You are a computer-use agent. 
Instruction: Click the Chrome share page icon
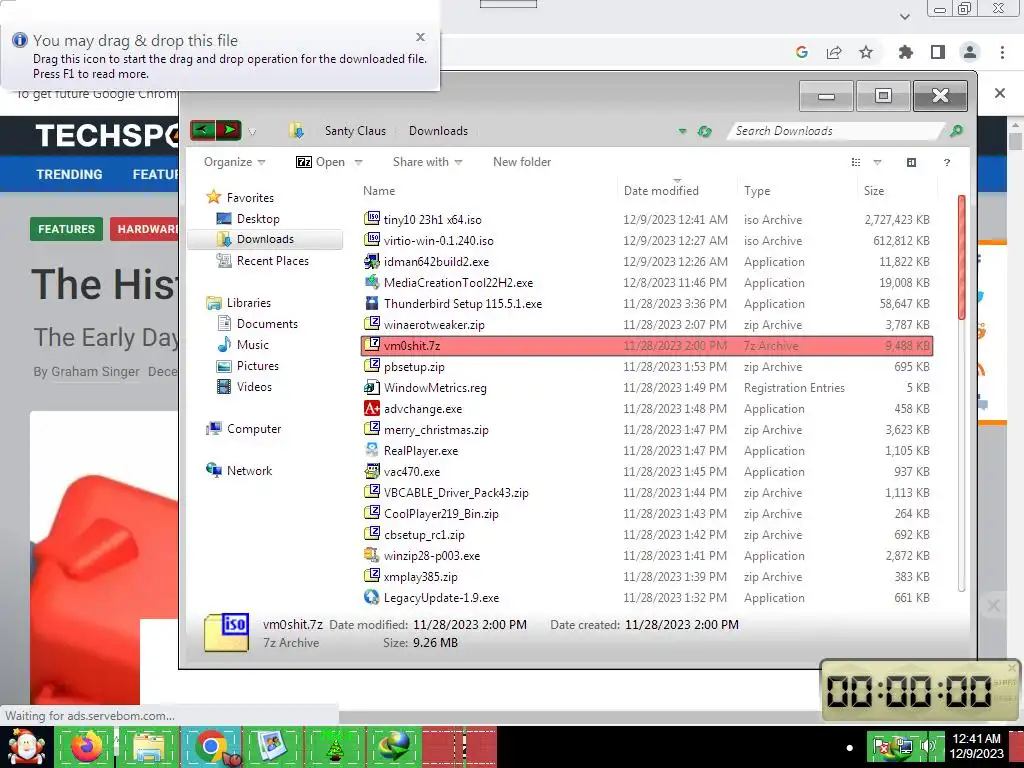[834, 52]
